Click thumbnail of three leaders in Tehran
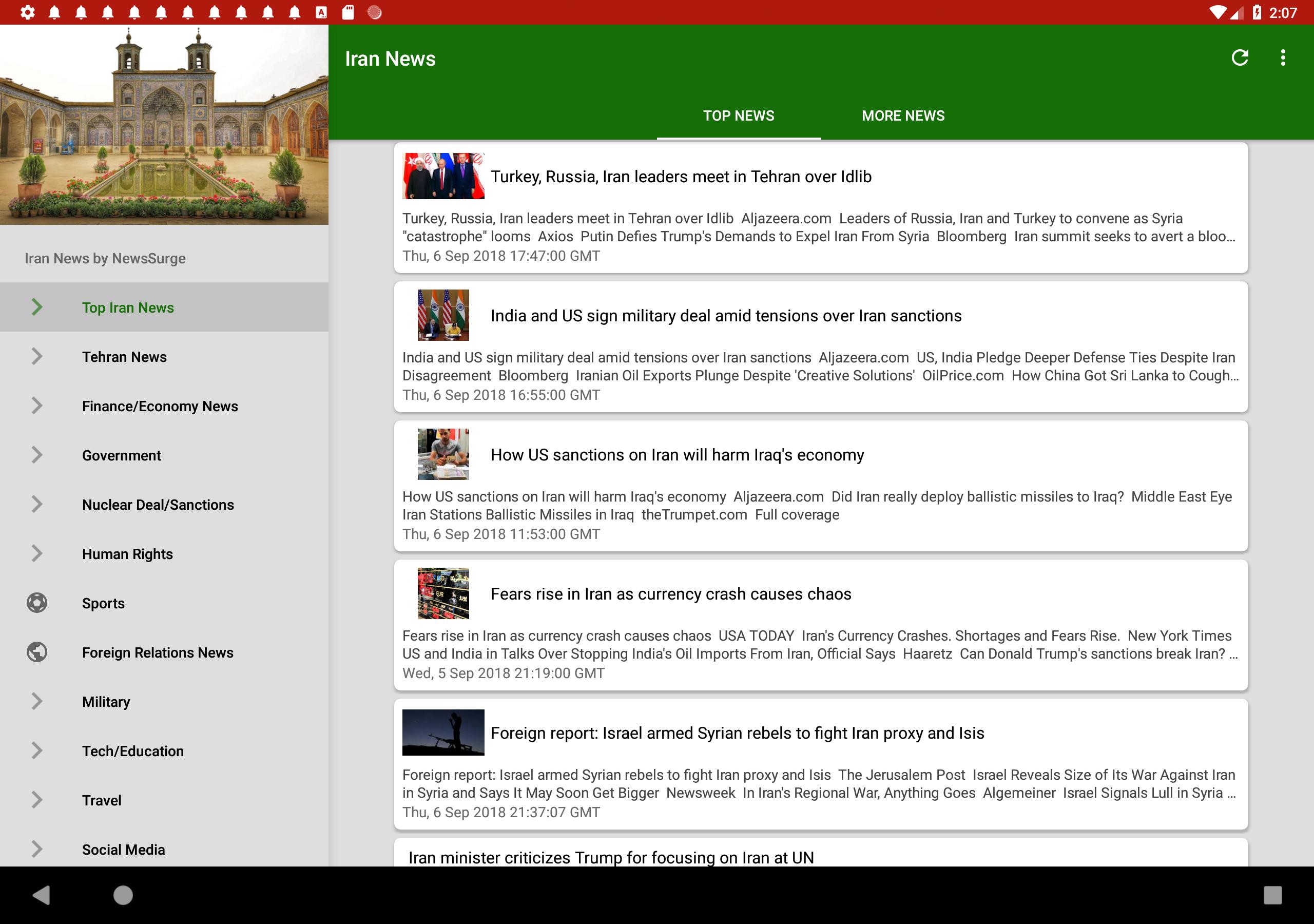Screen dimensions: 1314x924 [443, 176]
